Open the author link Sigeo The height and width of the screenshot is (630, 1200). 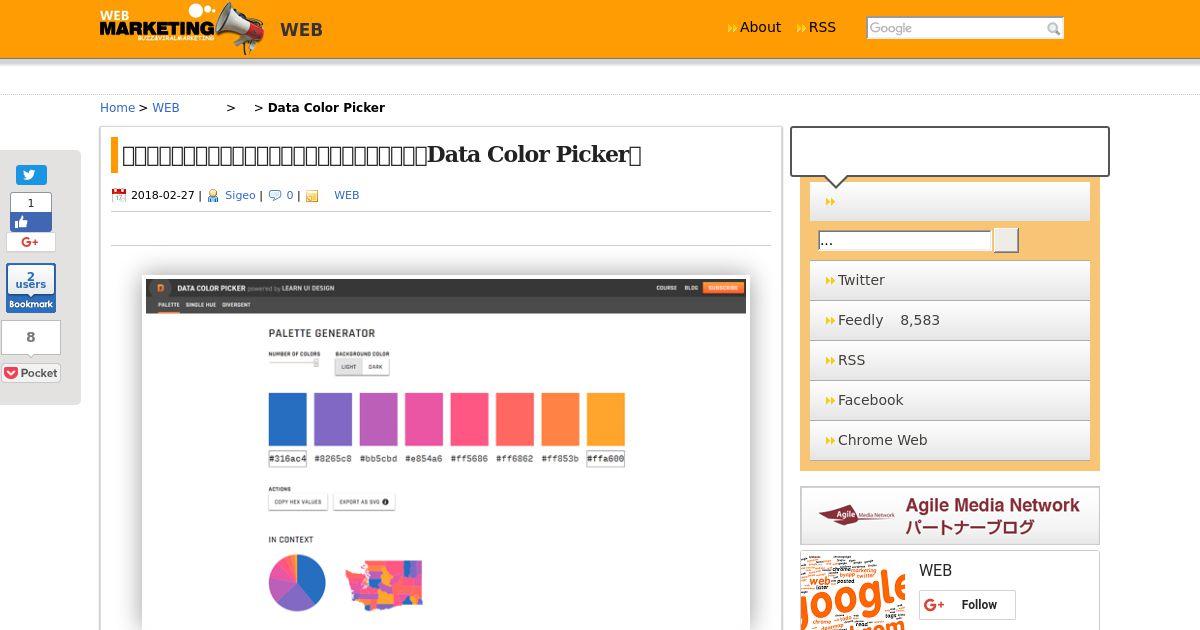point(240,195)
